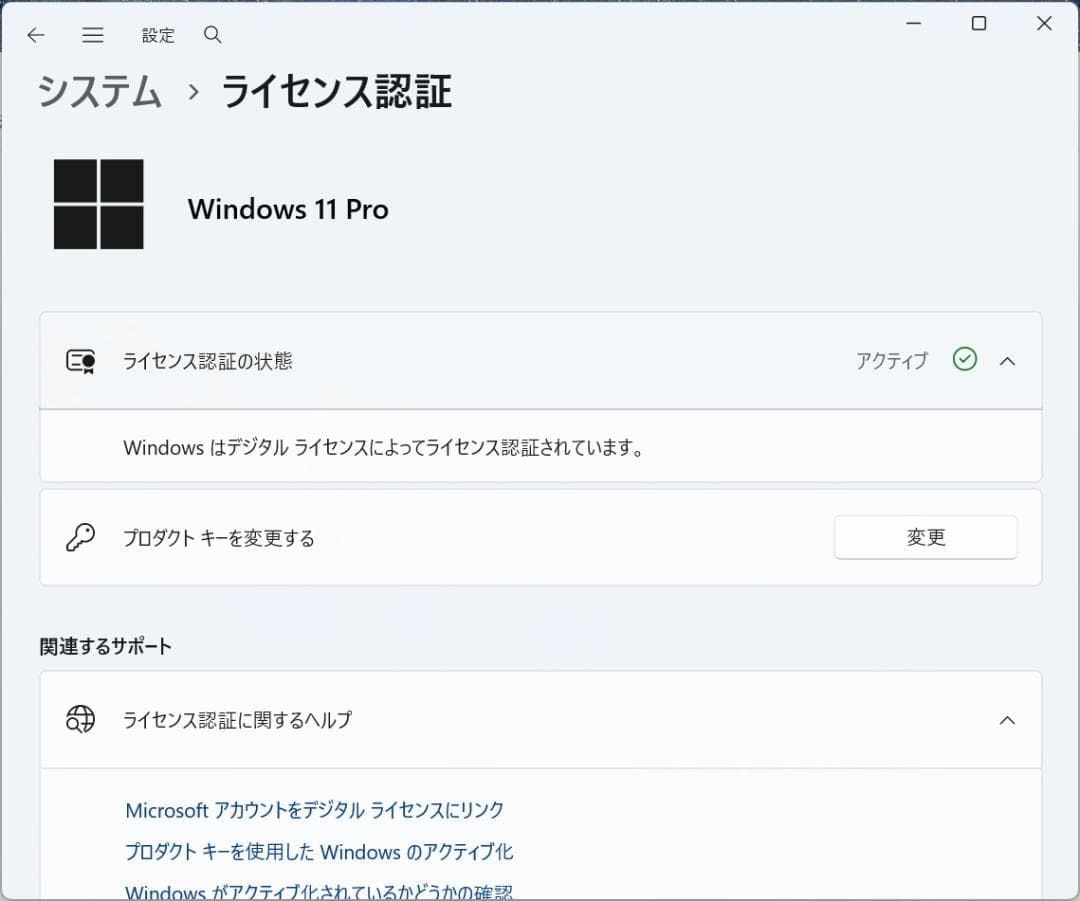
Task: Open the settings search
Action: tap(212, 35)
